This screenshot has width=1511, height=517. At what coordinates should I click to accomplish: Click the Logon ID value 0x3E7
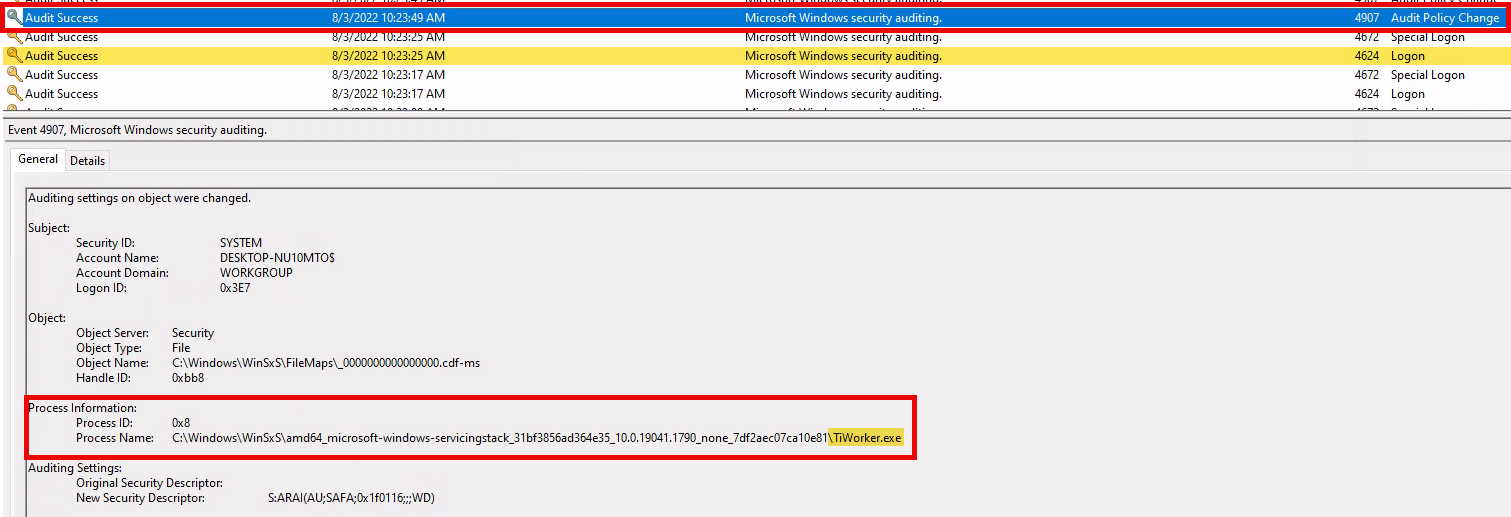(x=237, y=288)
